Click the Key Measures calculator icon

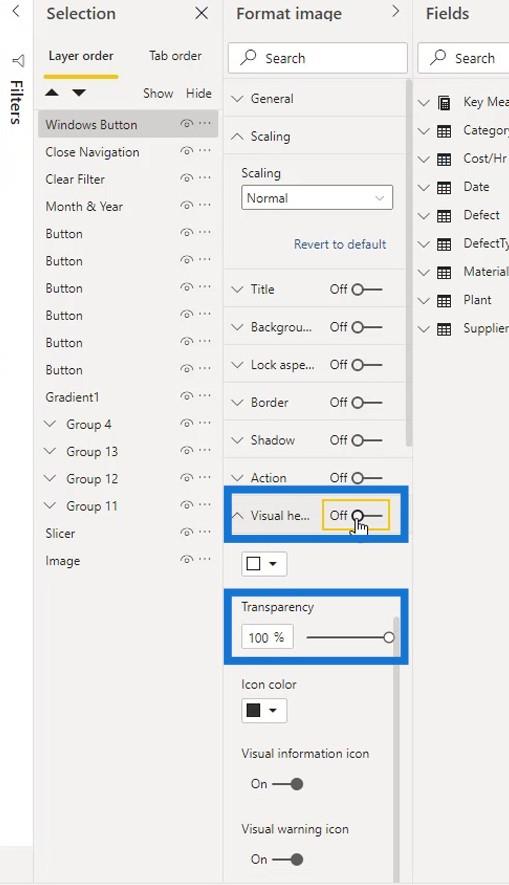point(444,103)
